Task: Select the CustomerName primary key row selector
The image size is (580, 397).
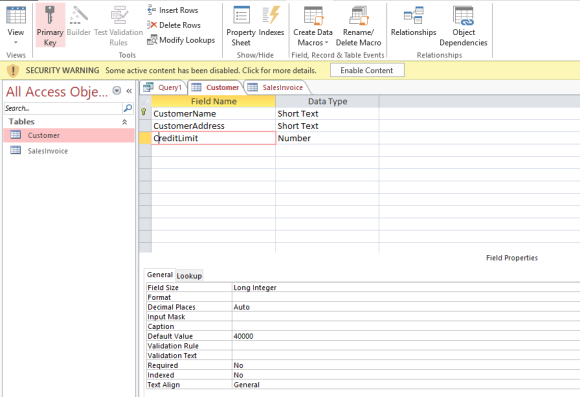Action: pos(145,114)
